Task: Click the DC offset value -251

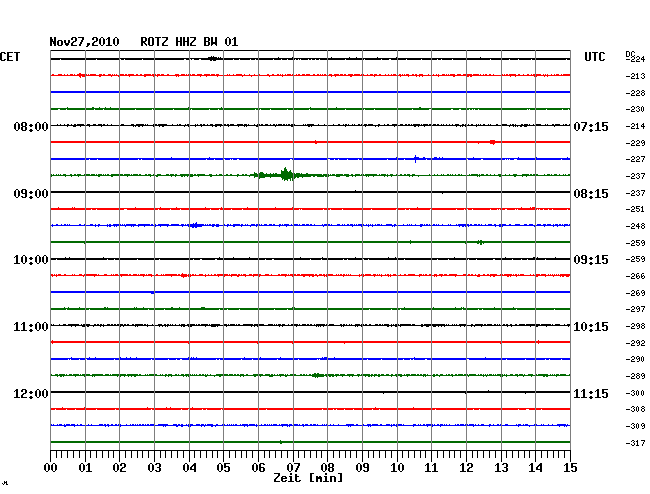Action: click(x=635, y=209)
